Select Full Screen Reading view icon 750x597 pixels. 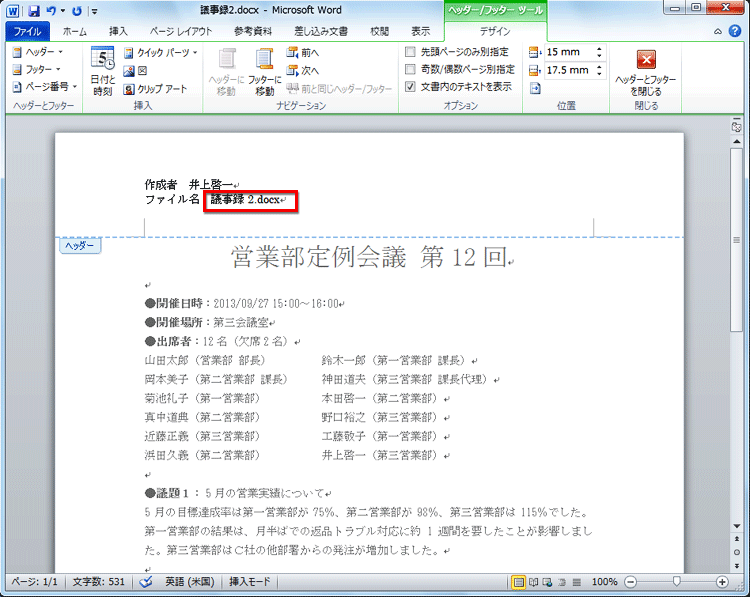534,582
